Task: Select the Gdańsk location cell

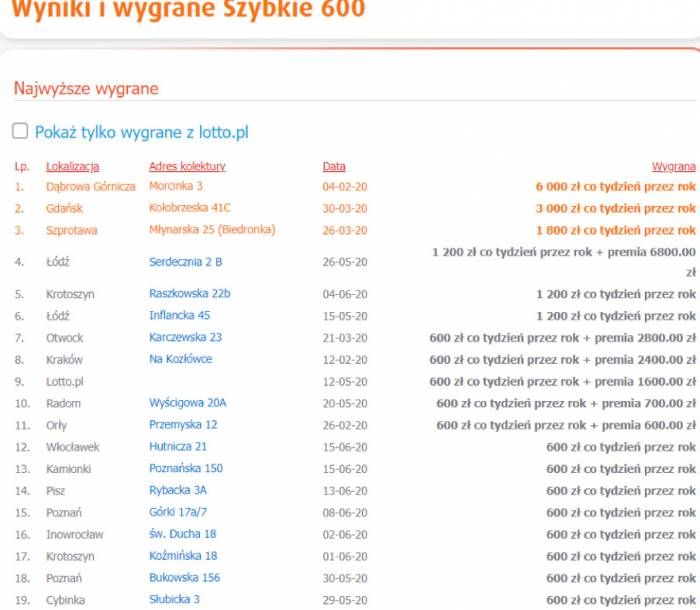Action: (64, 209)
